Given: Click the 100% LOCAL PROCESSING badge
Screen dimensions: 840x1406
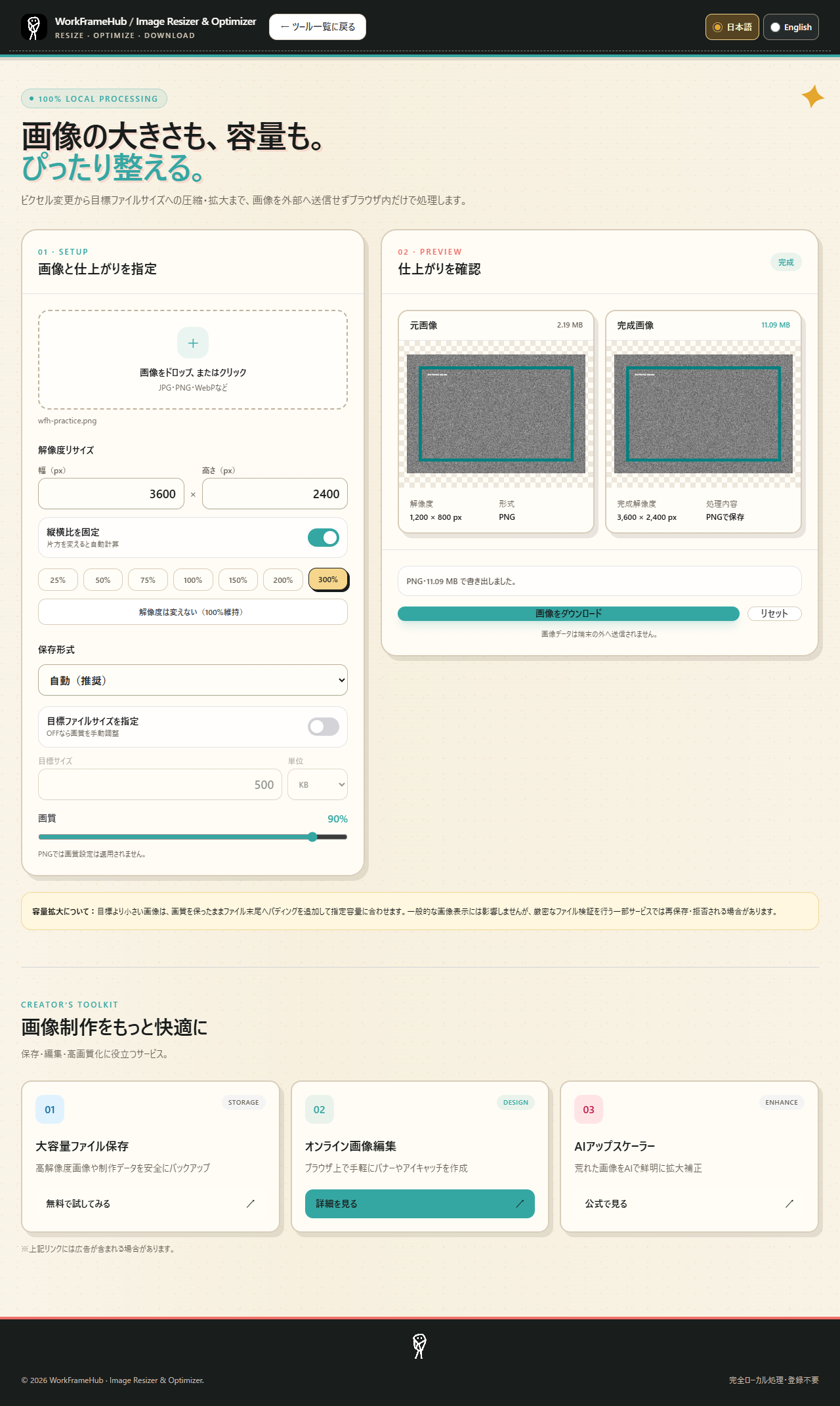Looking at the screenshot, I should tap(94, 98).
